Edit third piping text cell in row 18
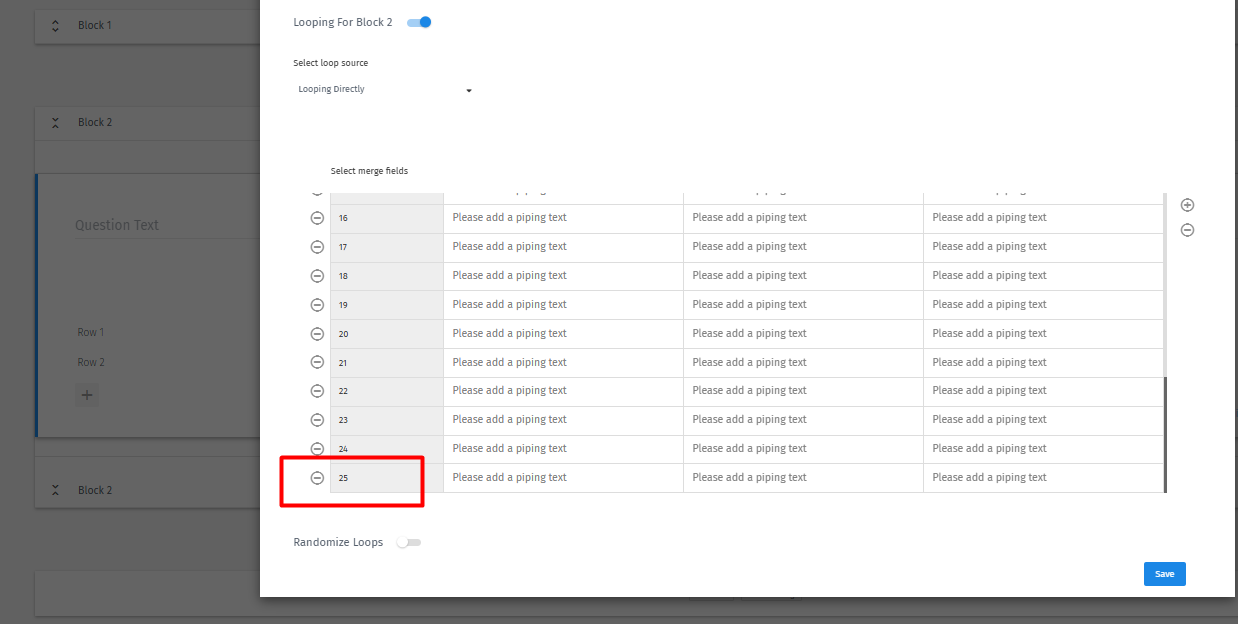The width and height of the screenshot is (1238, 624). 1043,276
